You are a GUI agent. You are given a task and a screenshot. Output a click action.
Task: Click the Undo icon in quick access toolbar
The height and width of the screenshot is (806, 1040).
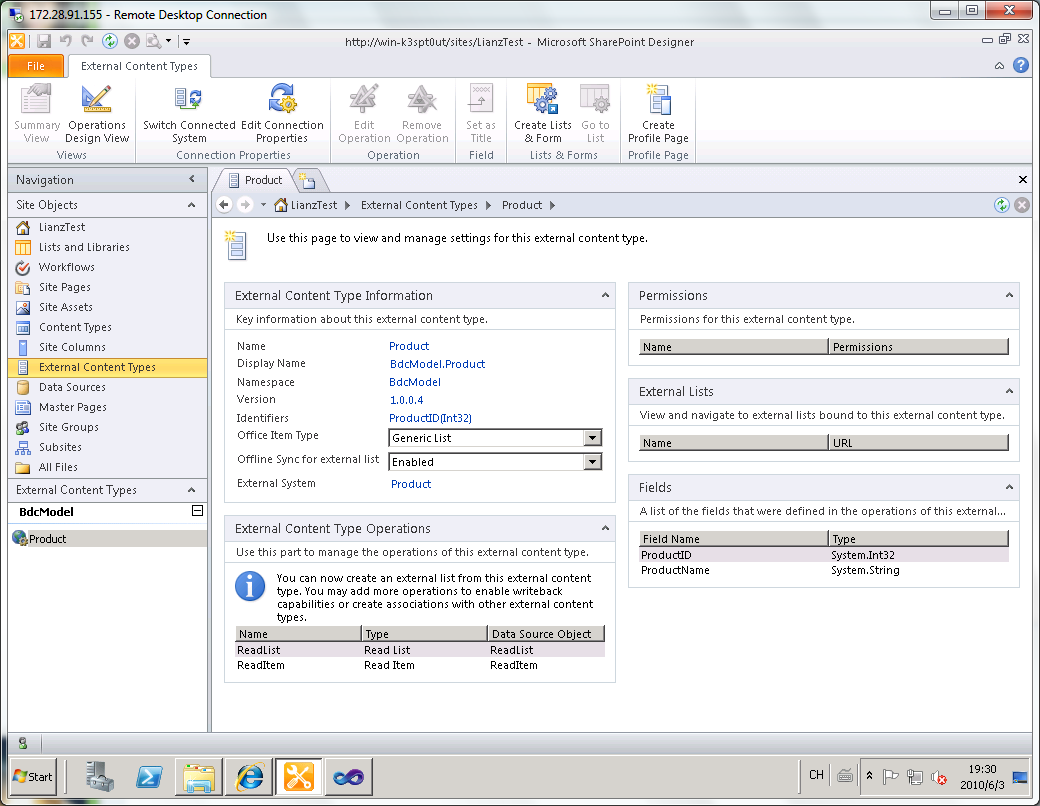click(x=66, y=41)
